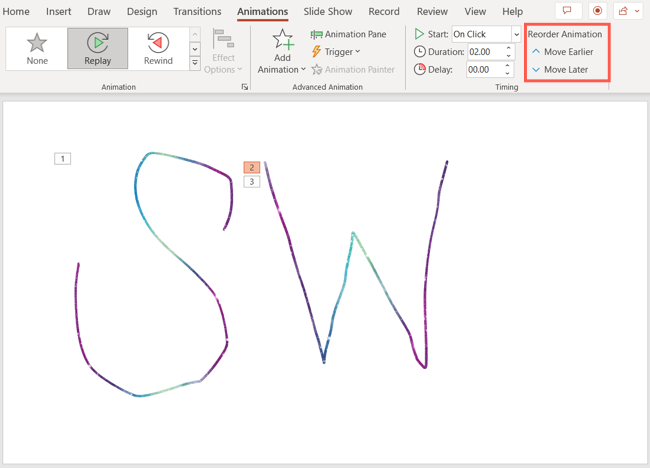
Task: Select animation marker 2 on slide
Action: [252, 167]
